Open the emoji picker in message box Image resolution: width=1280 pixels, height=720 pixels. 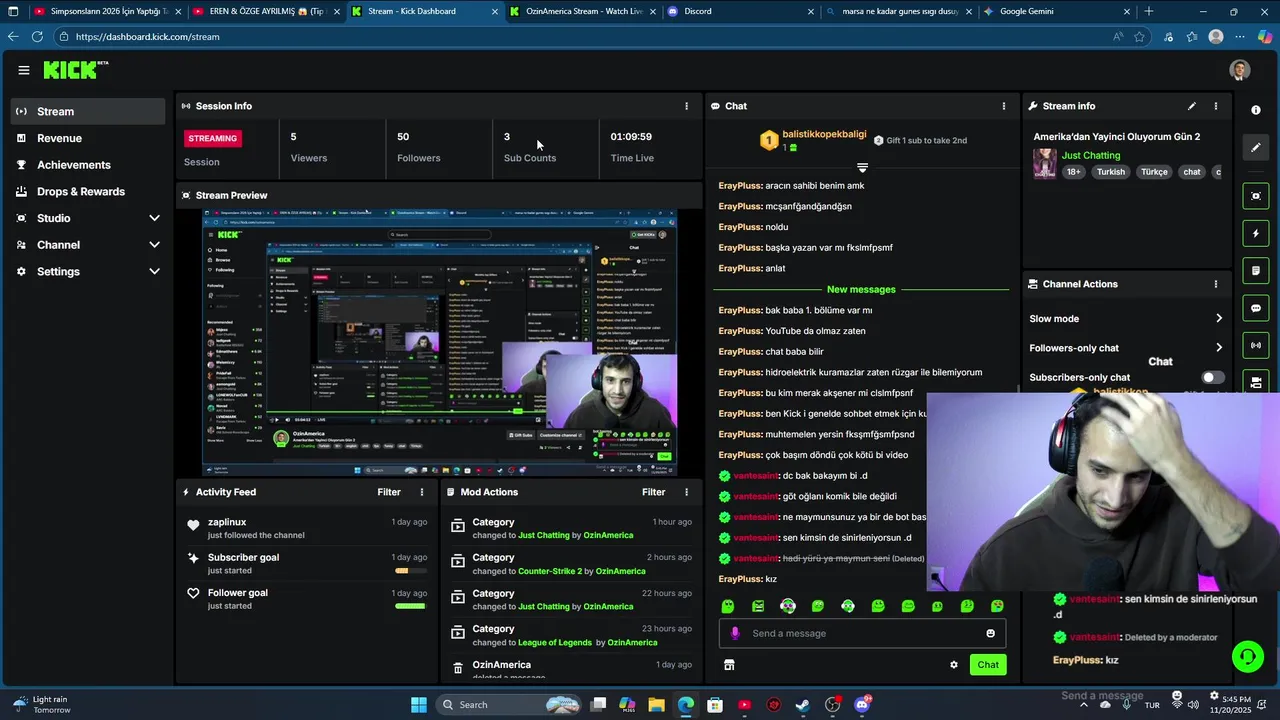pos(991,633)
